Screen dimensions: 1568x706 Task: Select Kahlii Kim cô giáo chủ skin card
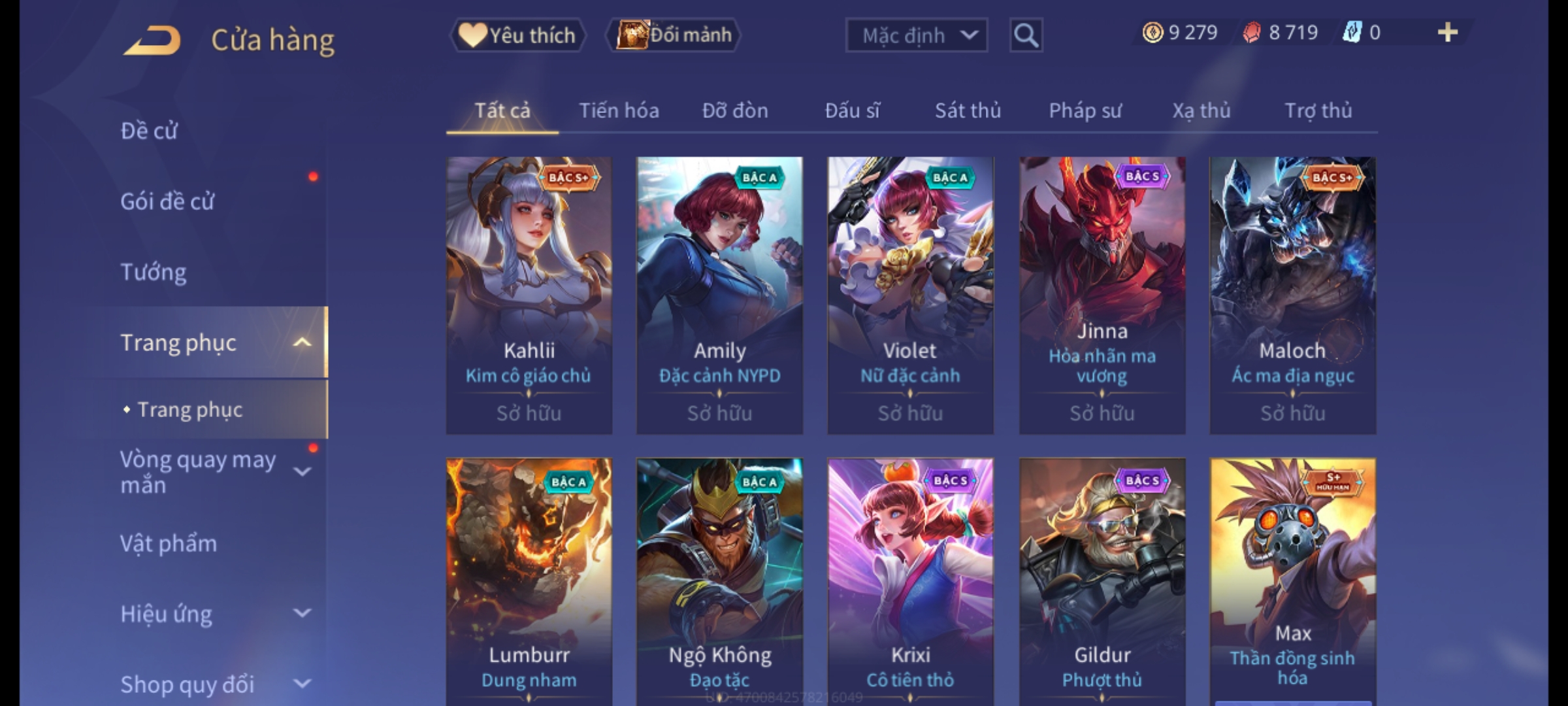529,295
